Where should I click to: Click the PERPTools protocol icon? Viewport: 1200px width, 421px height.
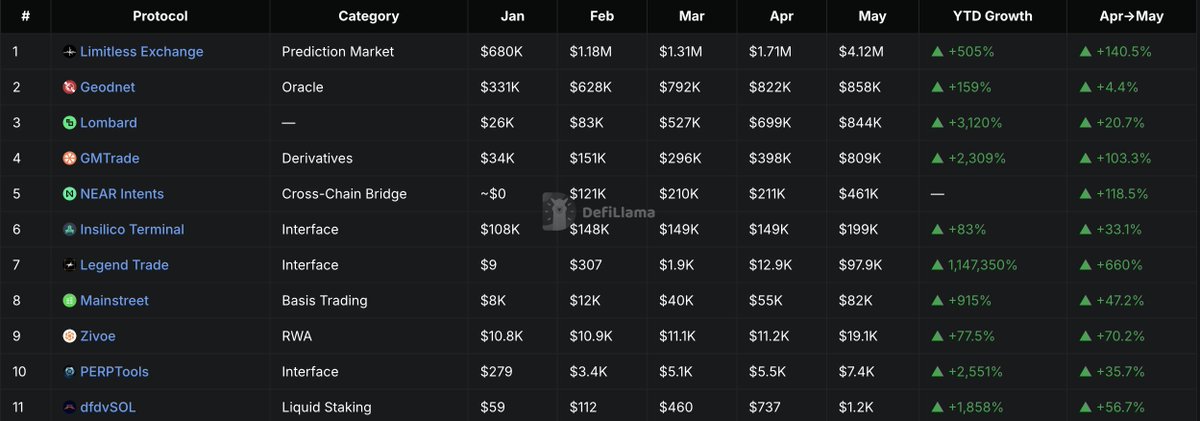69,372
